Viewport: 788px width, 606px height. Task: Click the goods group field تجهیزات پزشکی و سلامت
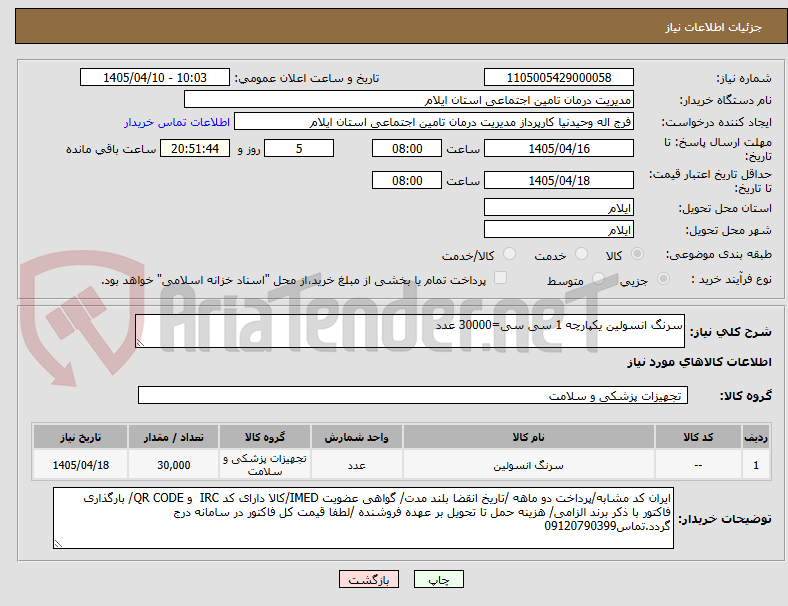point(413,395)
